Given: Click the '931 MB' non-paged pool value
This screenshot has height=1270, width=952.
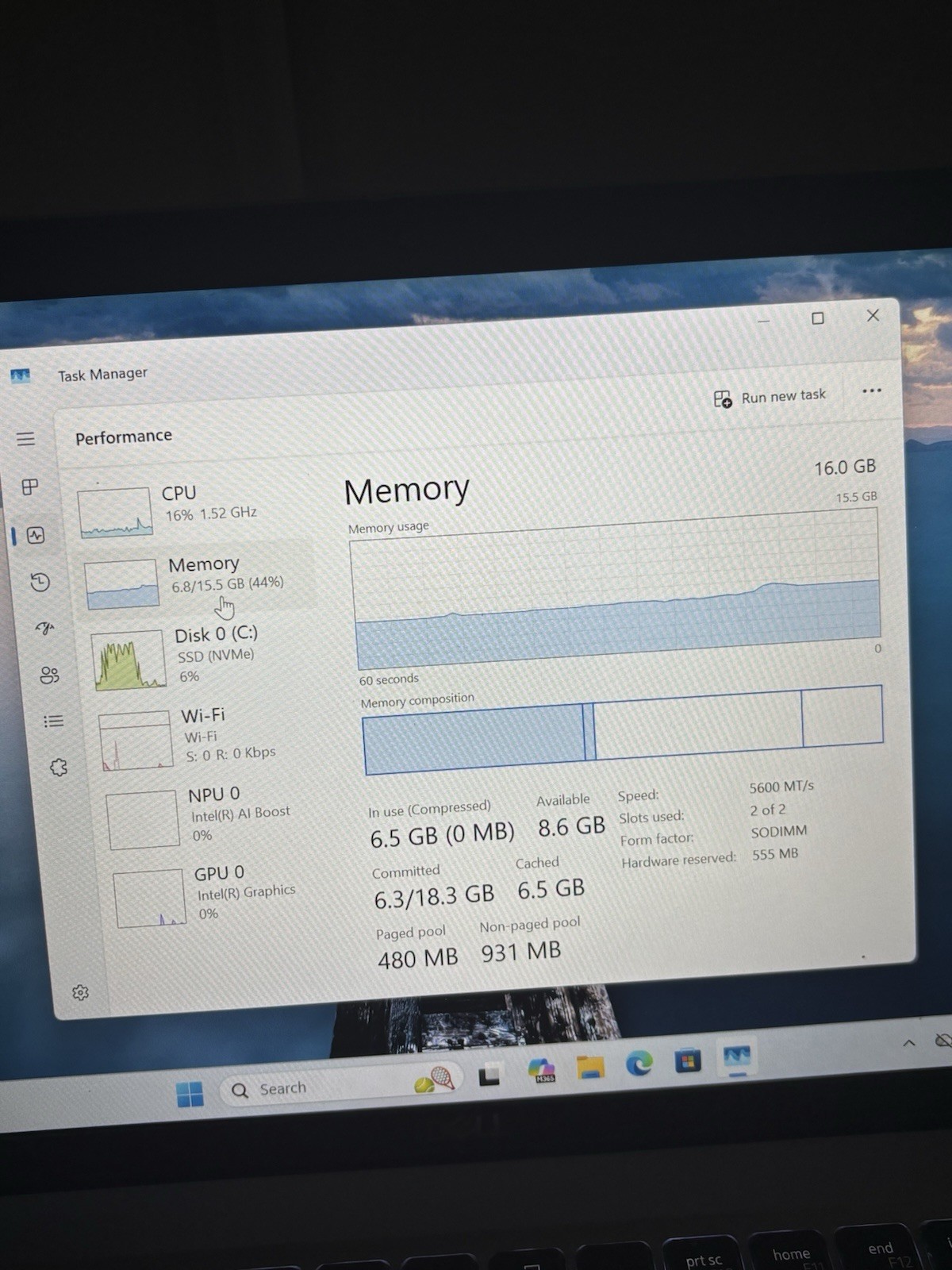Looking at the screenshot, I should [520, 952].
